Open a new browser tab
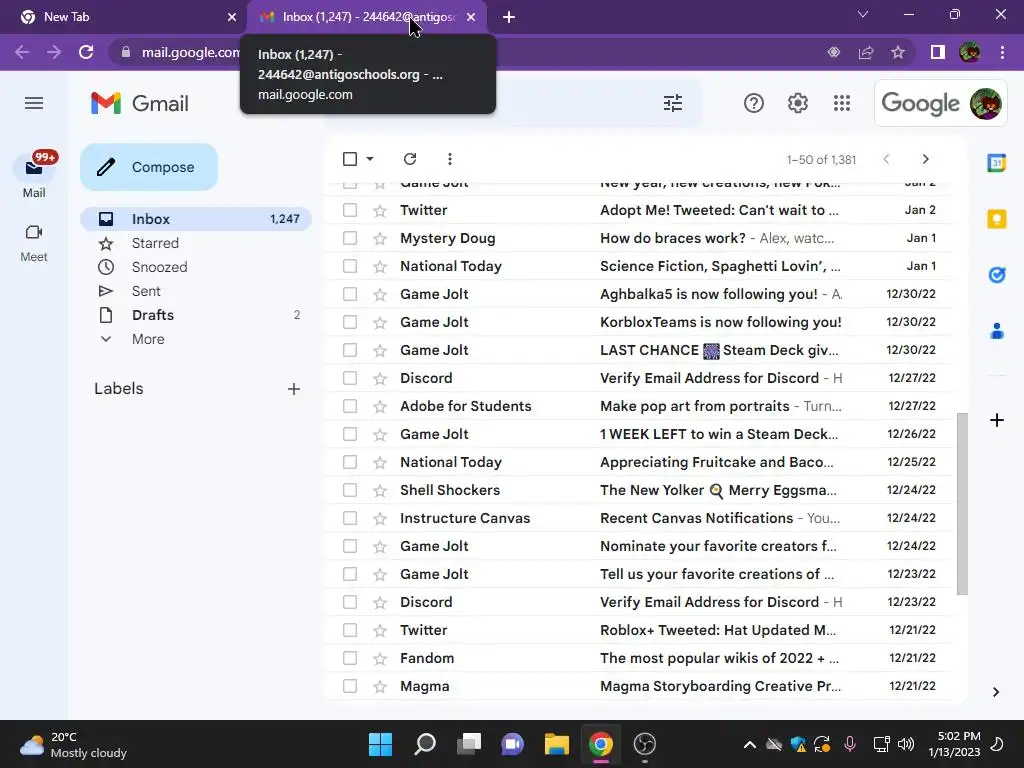The image size is (1024, 768). [509, 17]
